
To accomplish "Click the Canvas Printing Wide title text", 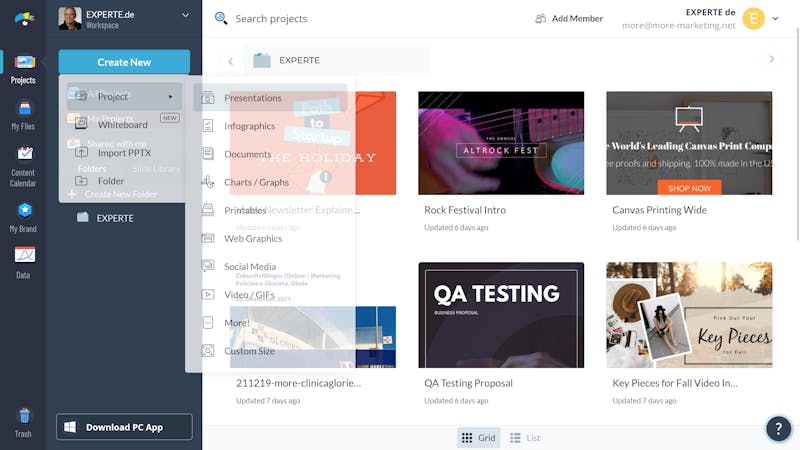I will (x=659, y=210).
